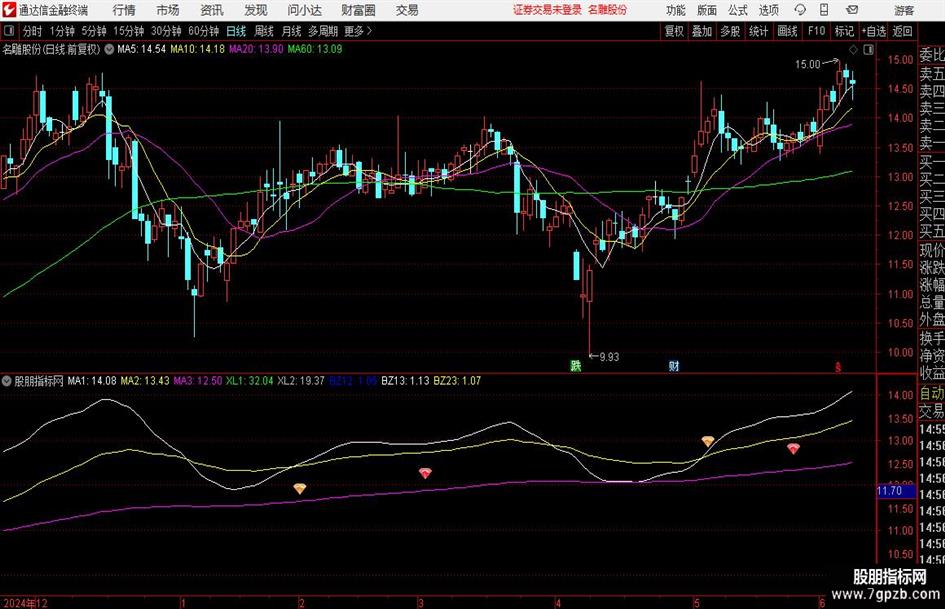Click the 游客 guest account label

[903, 10]
